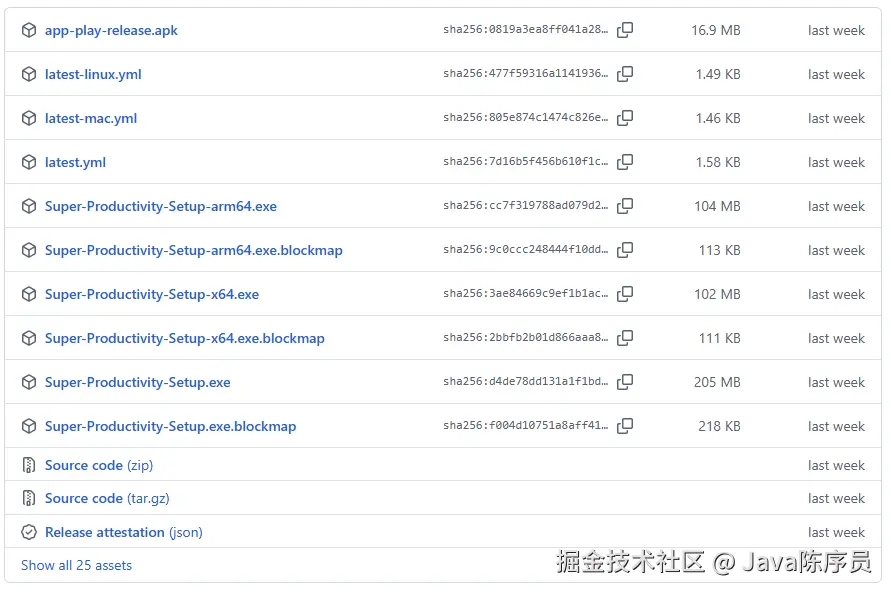Copy sha256 hash for latest-mac.yml
891x594 pixels.
(625, 118)
